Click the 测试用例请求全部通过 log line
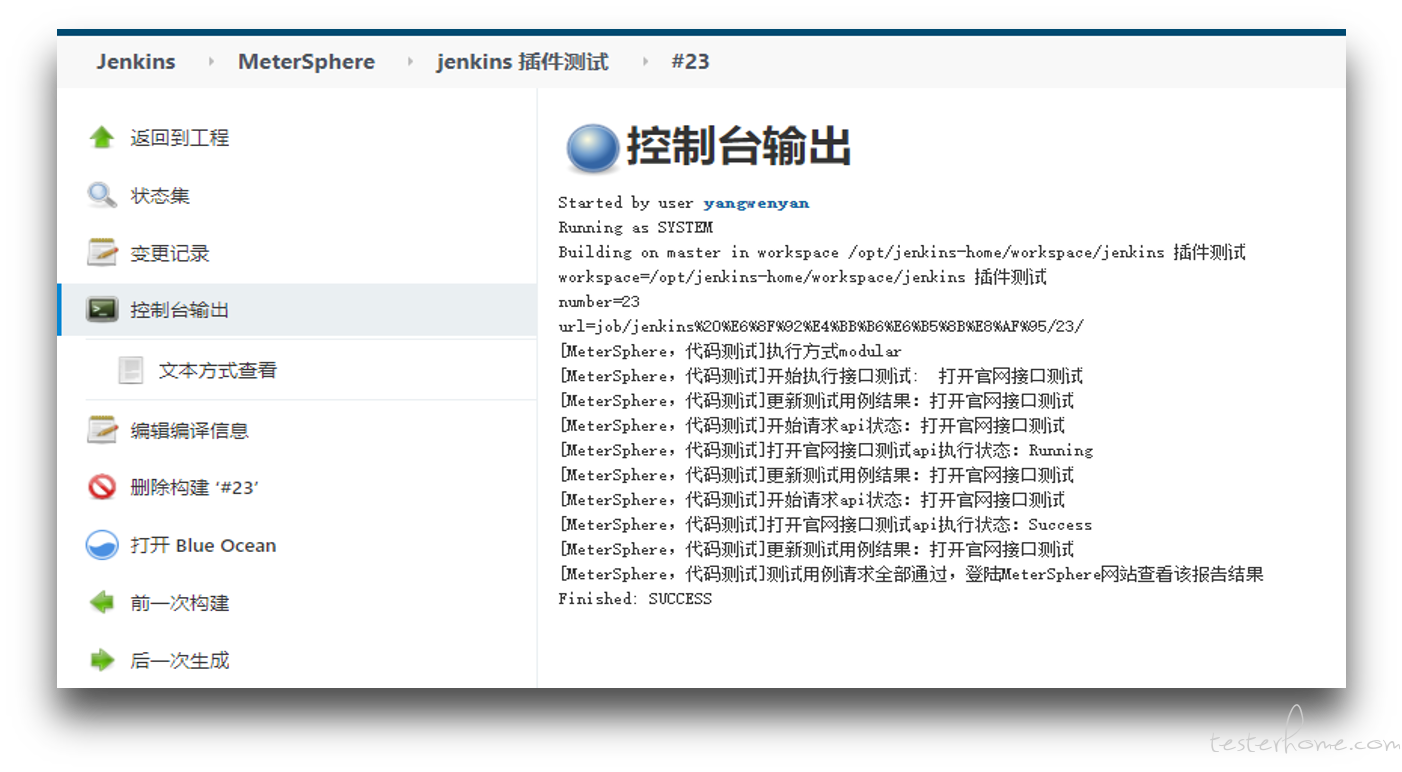Screen dimensions: 1402x772 (x=911, y=575)
